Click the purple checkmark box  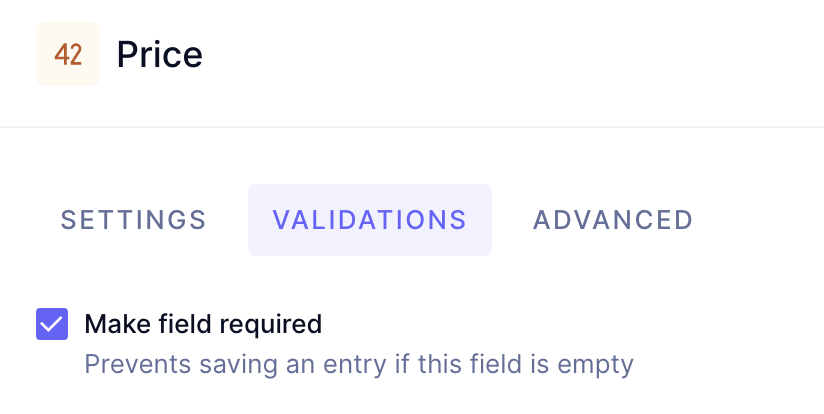[x=52, y=324]
